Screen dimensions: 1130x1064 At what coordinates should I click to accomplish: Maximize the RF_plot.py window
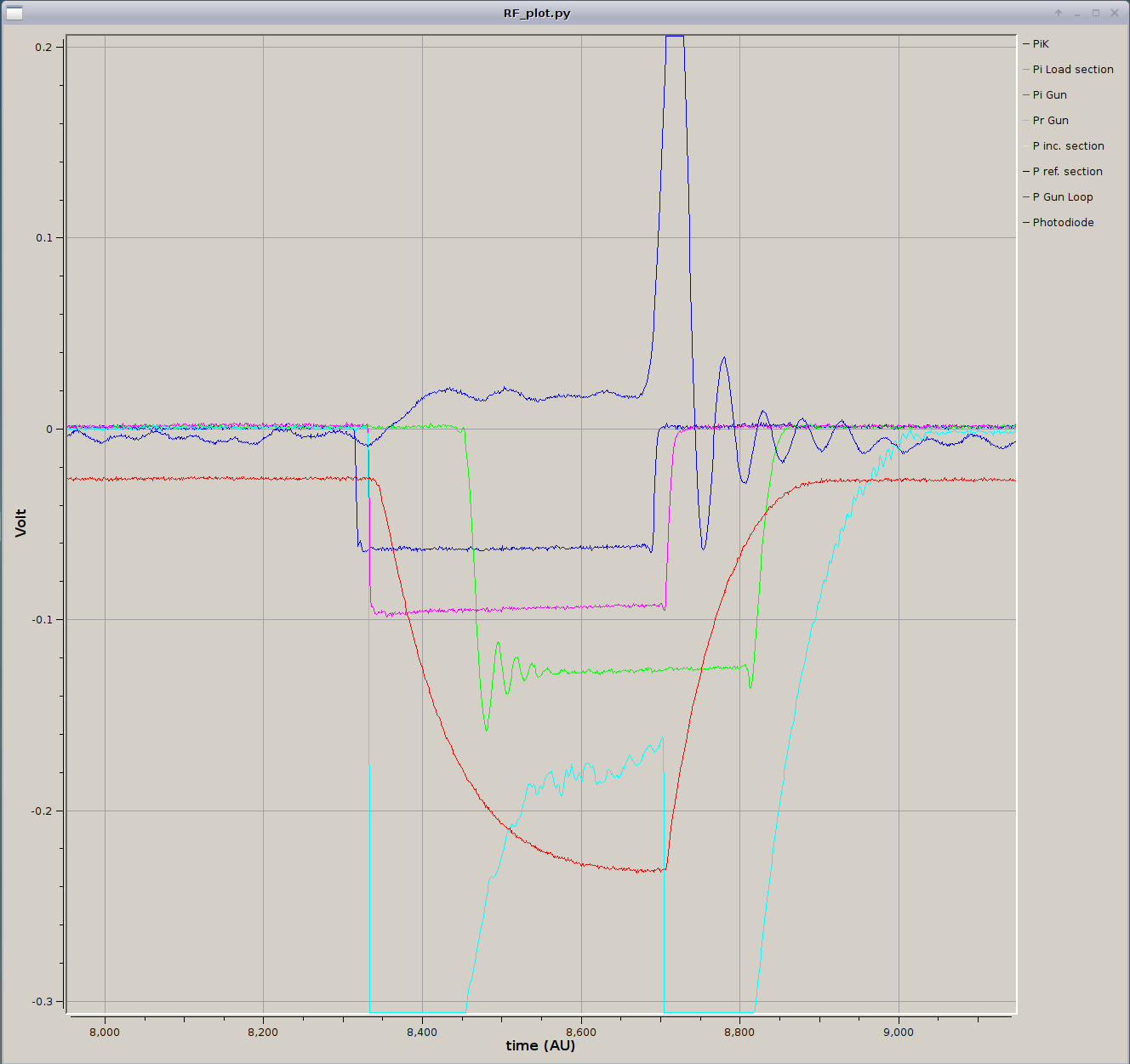1096,13
